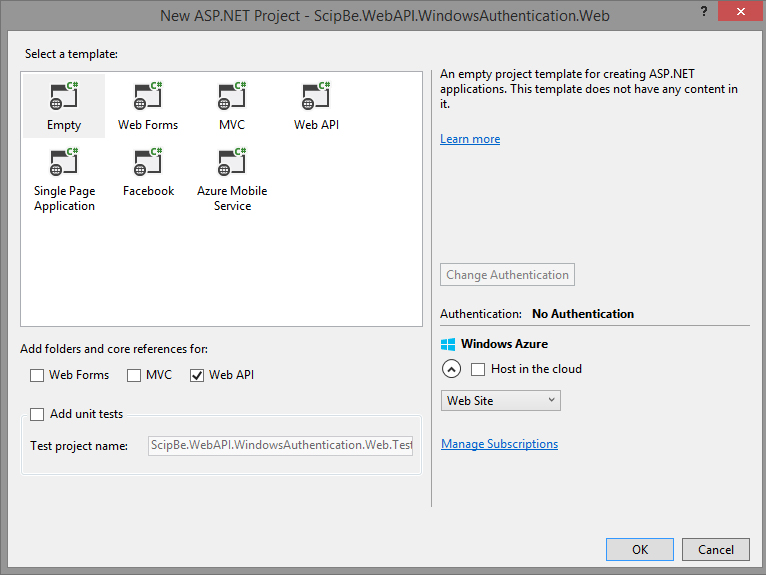Open the Manage Subscriptions link
This screenshot has height=575, width=766.
[x=499, y=444]
